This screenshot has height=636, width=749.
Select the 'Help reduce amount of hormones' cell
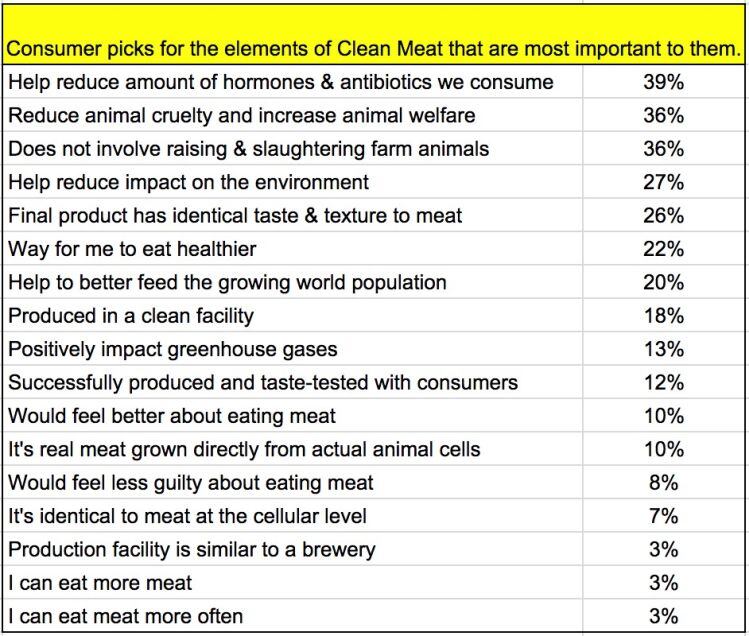pyautogui.click(x=280, y=82)
